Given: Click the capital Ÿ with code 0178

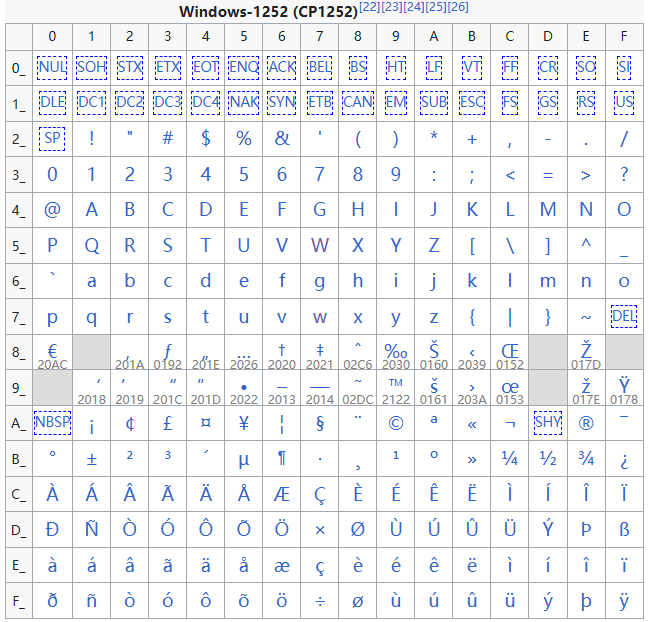Looking at the screenshot, I should coord(624,385).
